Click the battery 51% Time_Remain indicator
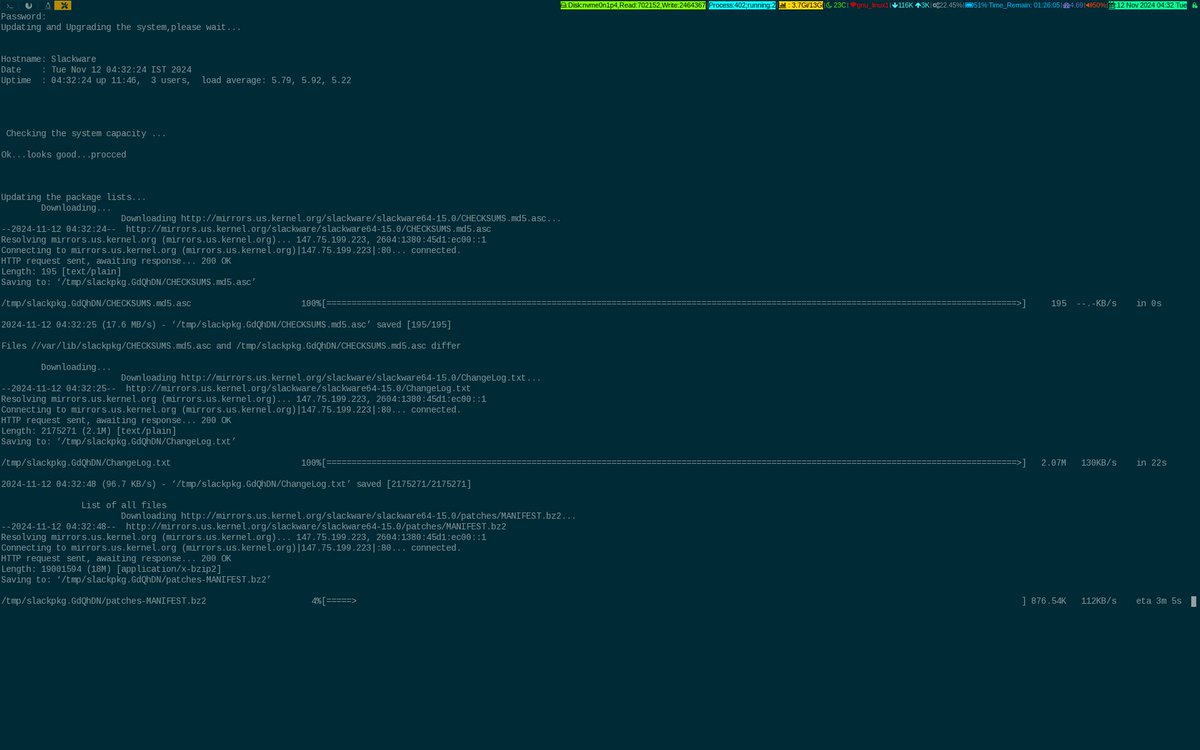 click(x=1012, y=5)
